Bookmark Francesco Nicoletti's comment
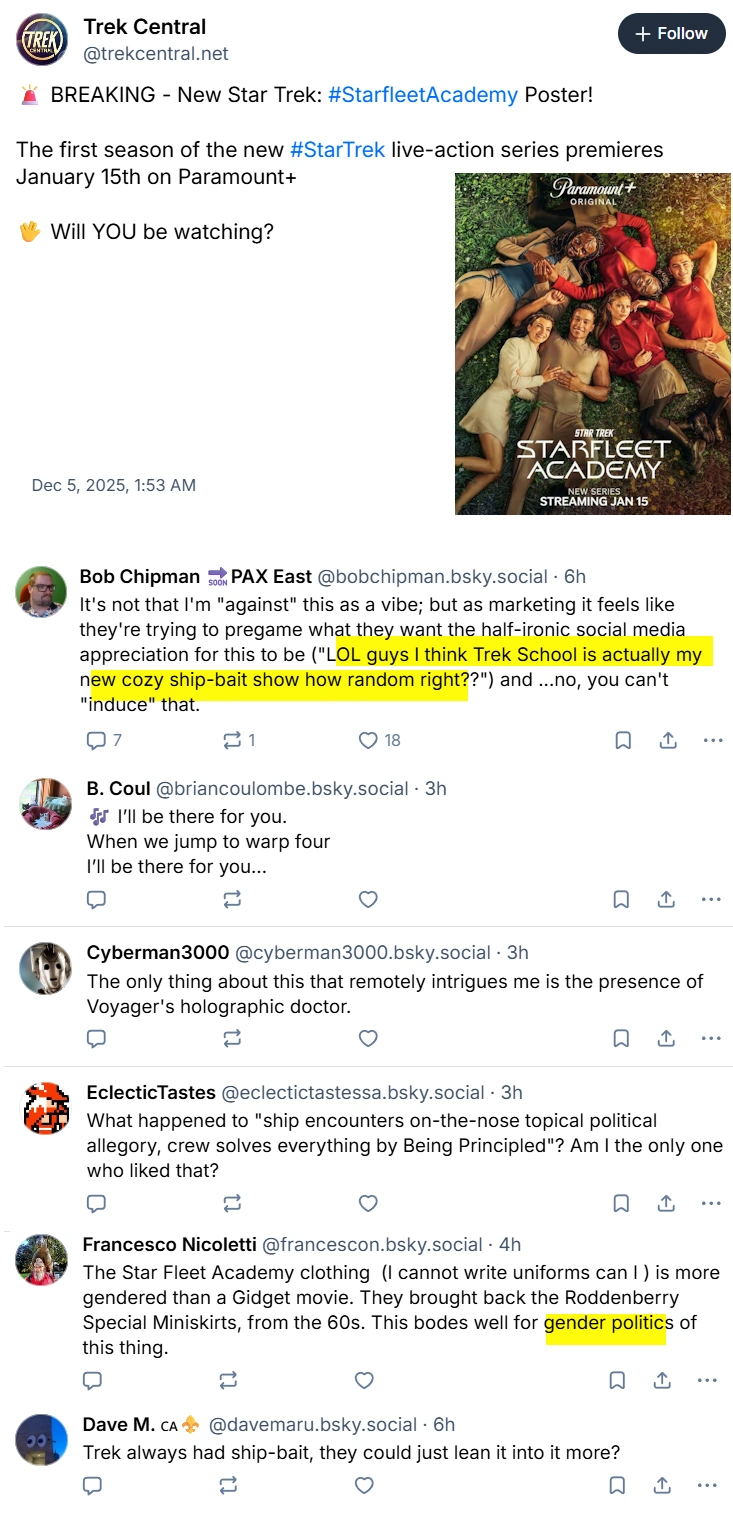Screen dimensions: 733x1520 point(617,1380)
